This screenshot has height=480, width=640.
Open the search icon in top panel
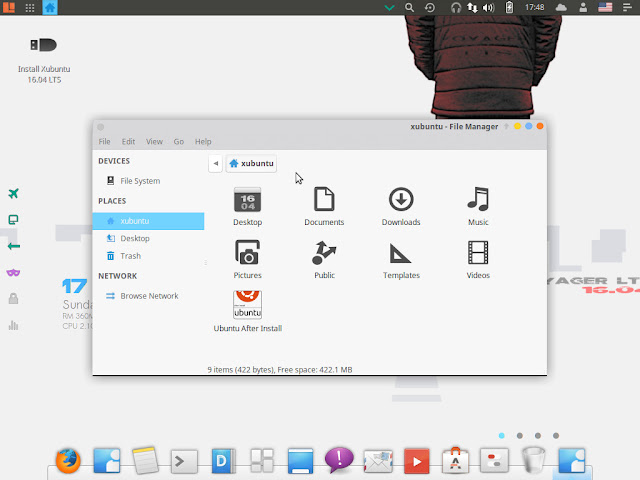(409, 7)
